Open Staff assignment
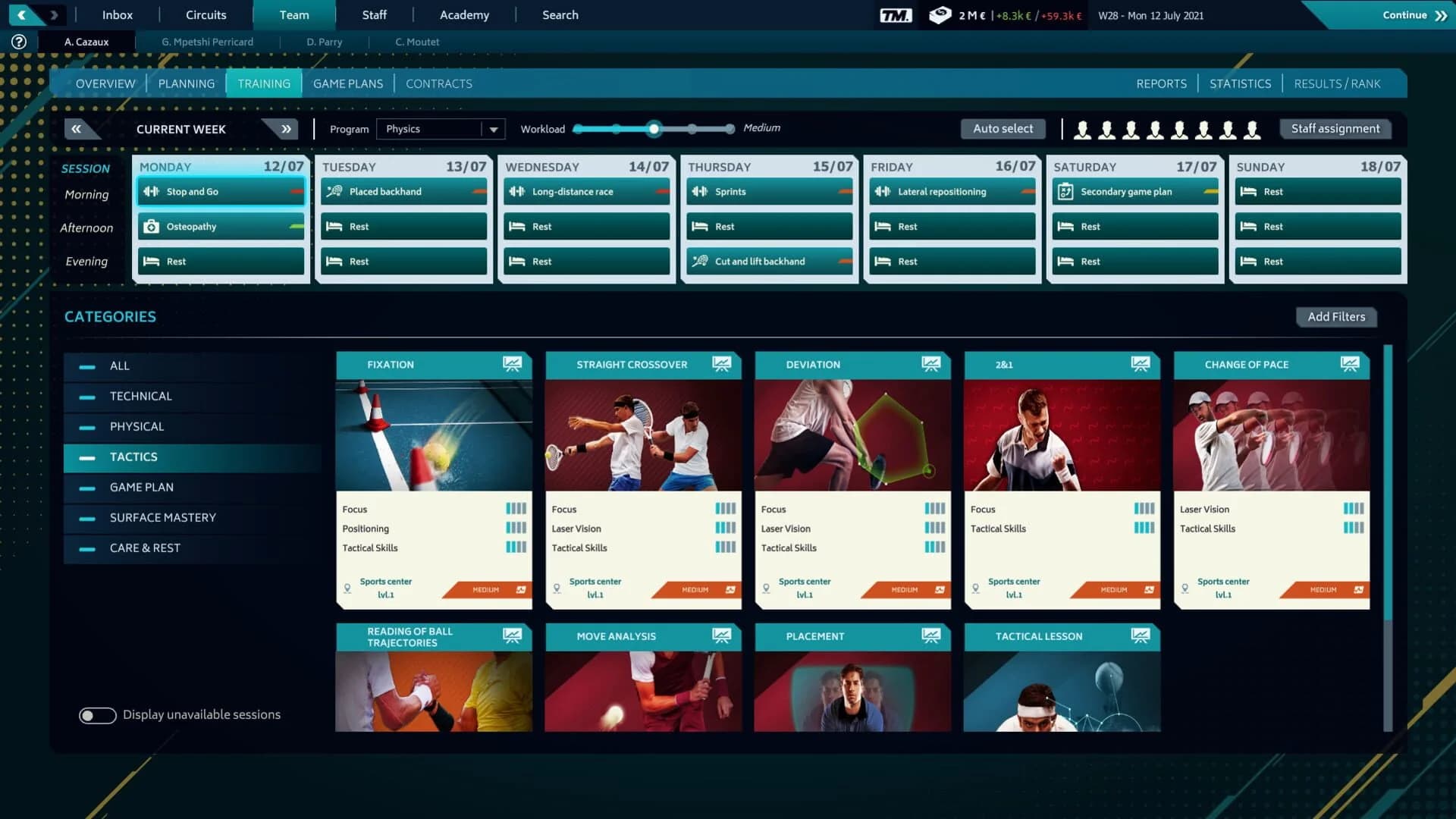Image resolution: width=1456 pixels, height=819 pixels. [1335, 128]
